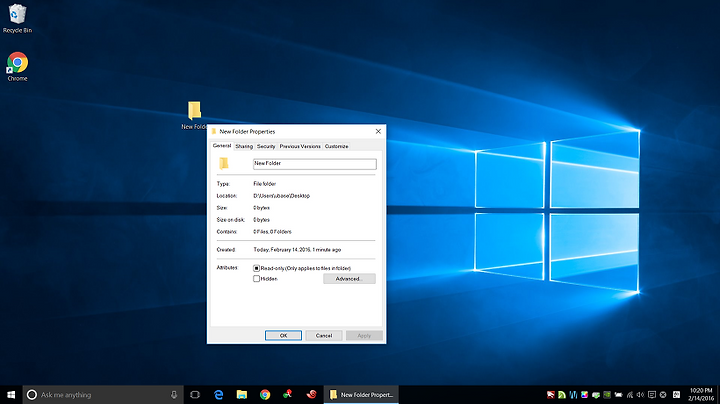Viewport: 720px width, 404px height.
Task: Click the rainbow color tray icon
Action: (585, 395)
